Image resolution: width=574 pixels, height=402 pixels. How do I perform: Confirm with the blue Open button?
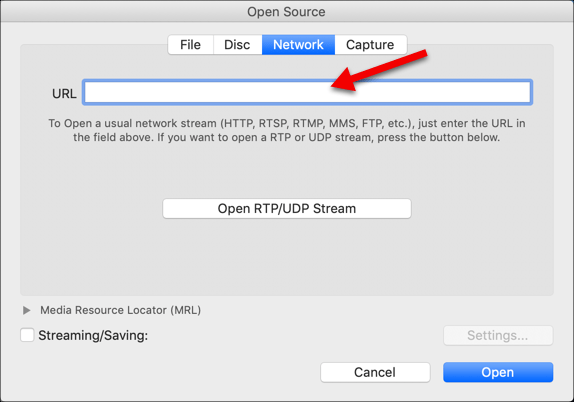click(x=498, y=372)
